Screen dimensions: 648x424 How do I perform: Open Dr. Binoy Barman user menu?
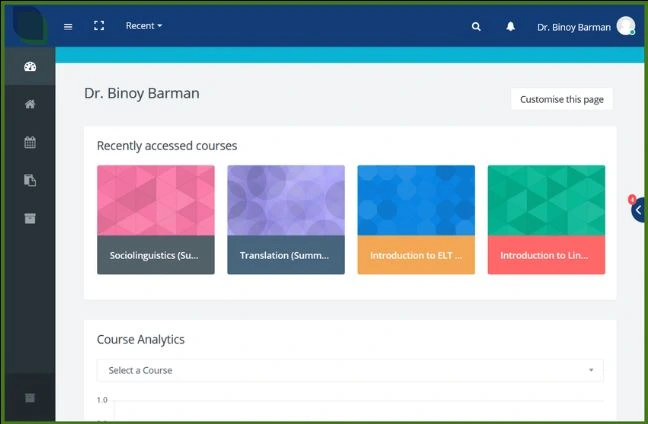click(x=573, y=27)
